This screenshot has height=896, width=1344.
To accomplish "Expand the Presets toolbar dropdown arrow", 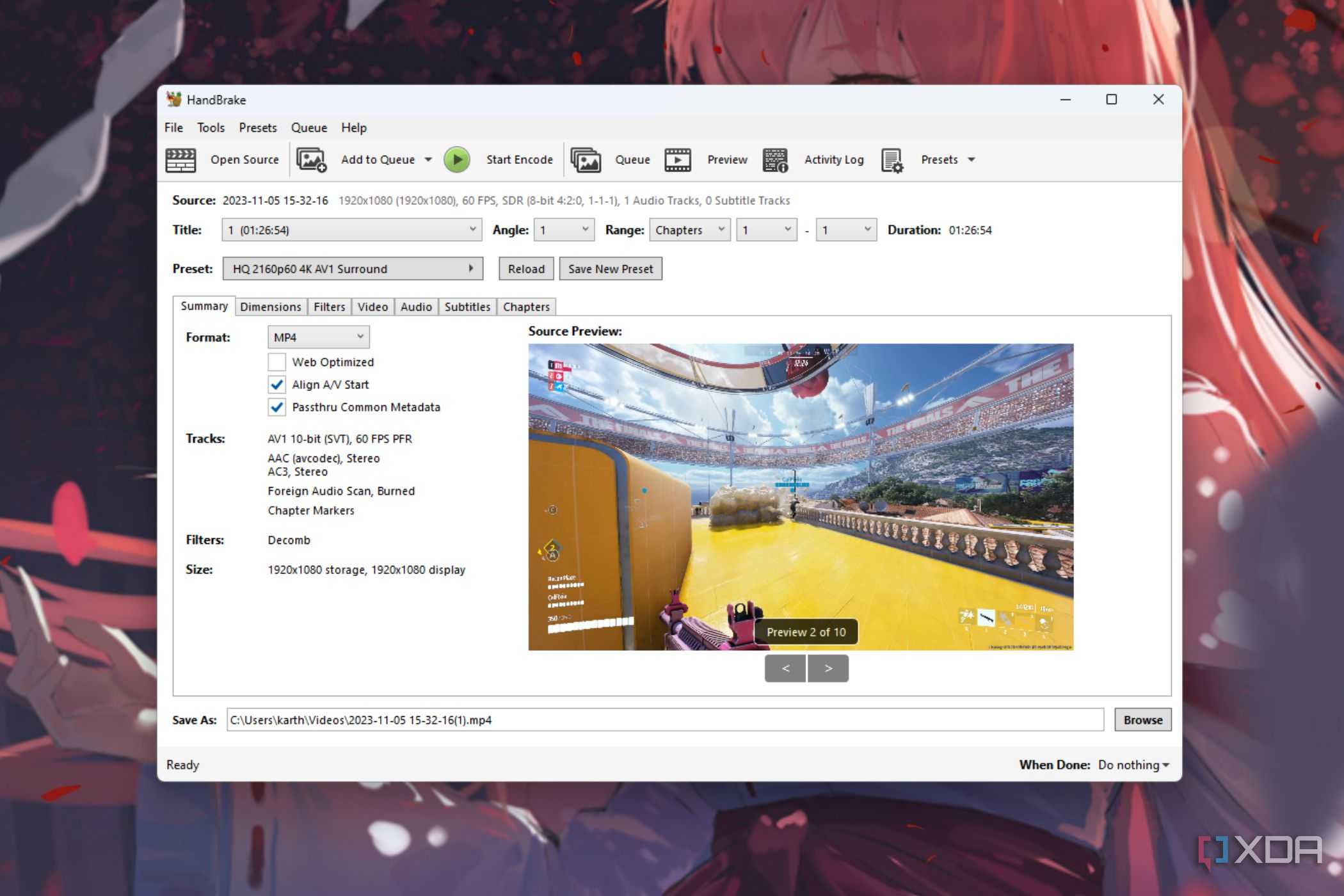I will (971, 160).
